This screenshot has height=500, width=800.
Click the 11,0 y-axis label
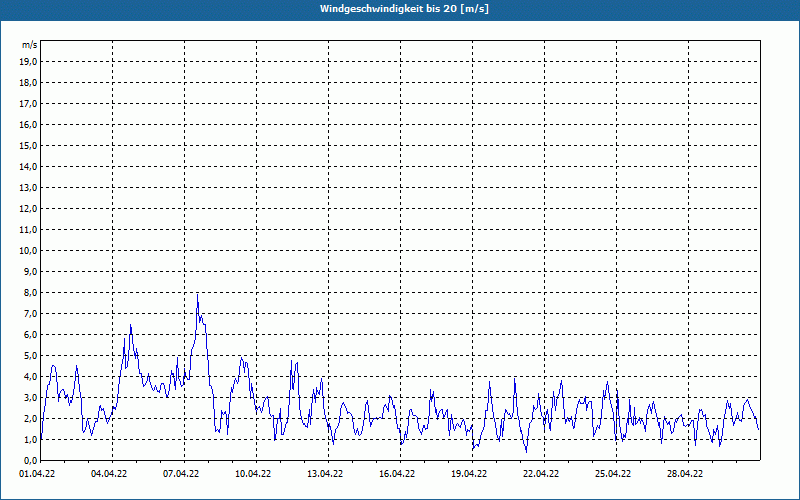[x=28, y=230]
